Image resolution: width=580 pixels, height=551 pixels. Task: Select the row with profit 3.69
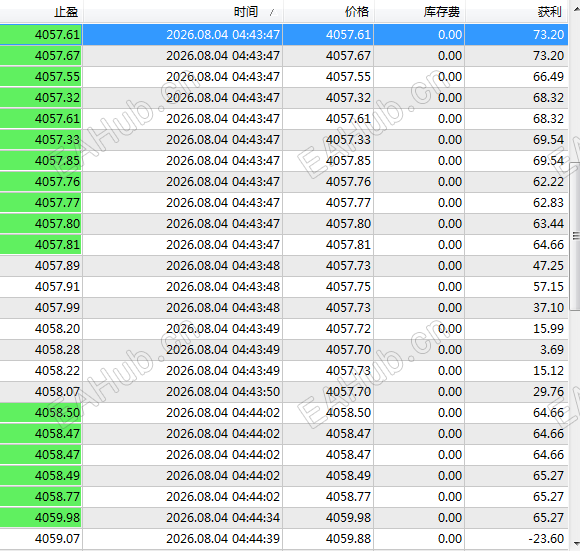tap(284, 350)
